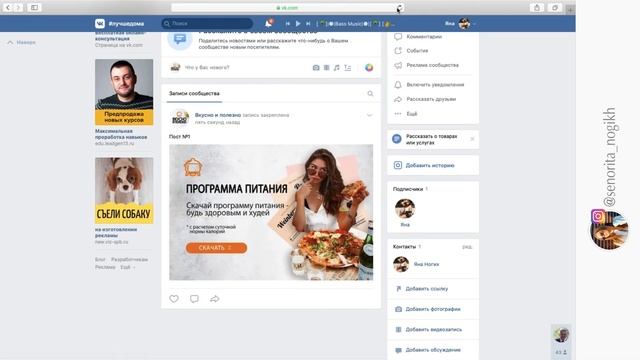Open the chat contact avatar at bottom right
Screen dimensions: 640x360
click(561, 335)
